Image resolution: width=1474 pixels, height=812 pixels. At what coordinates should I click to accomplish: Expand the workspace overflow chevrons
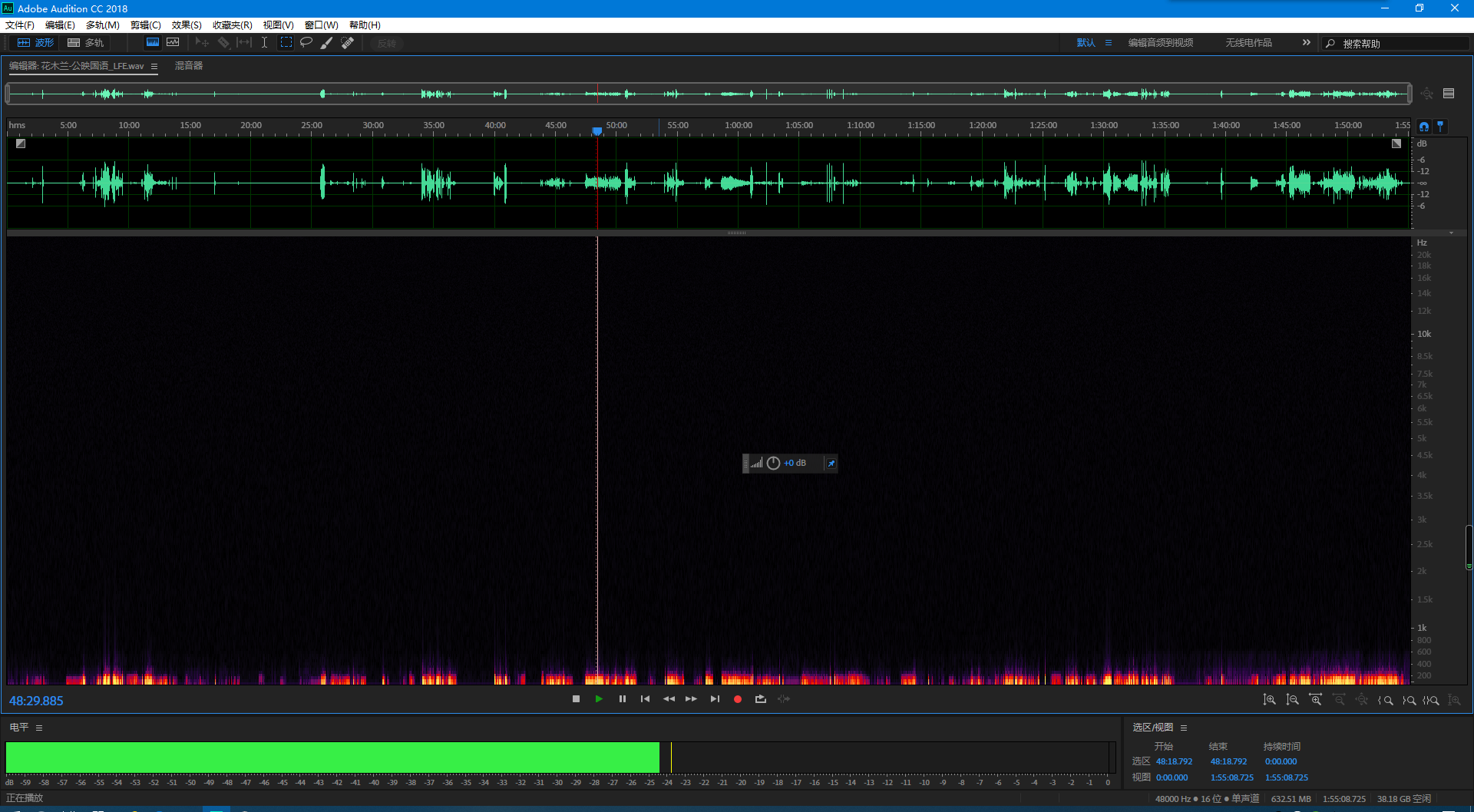tap(1306, 43)
